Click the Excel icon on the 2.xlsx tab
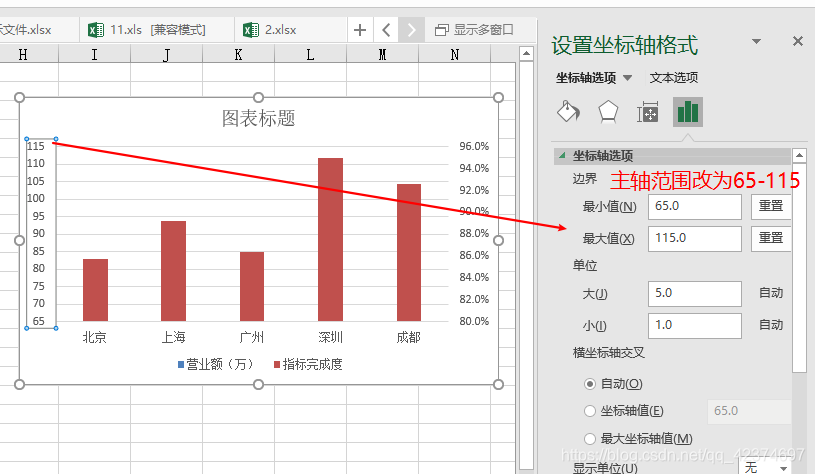This screenshot has width=815, height=474. click(x=251, y=30)
